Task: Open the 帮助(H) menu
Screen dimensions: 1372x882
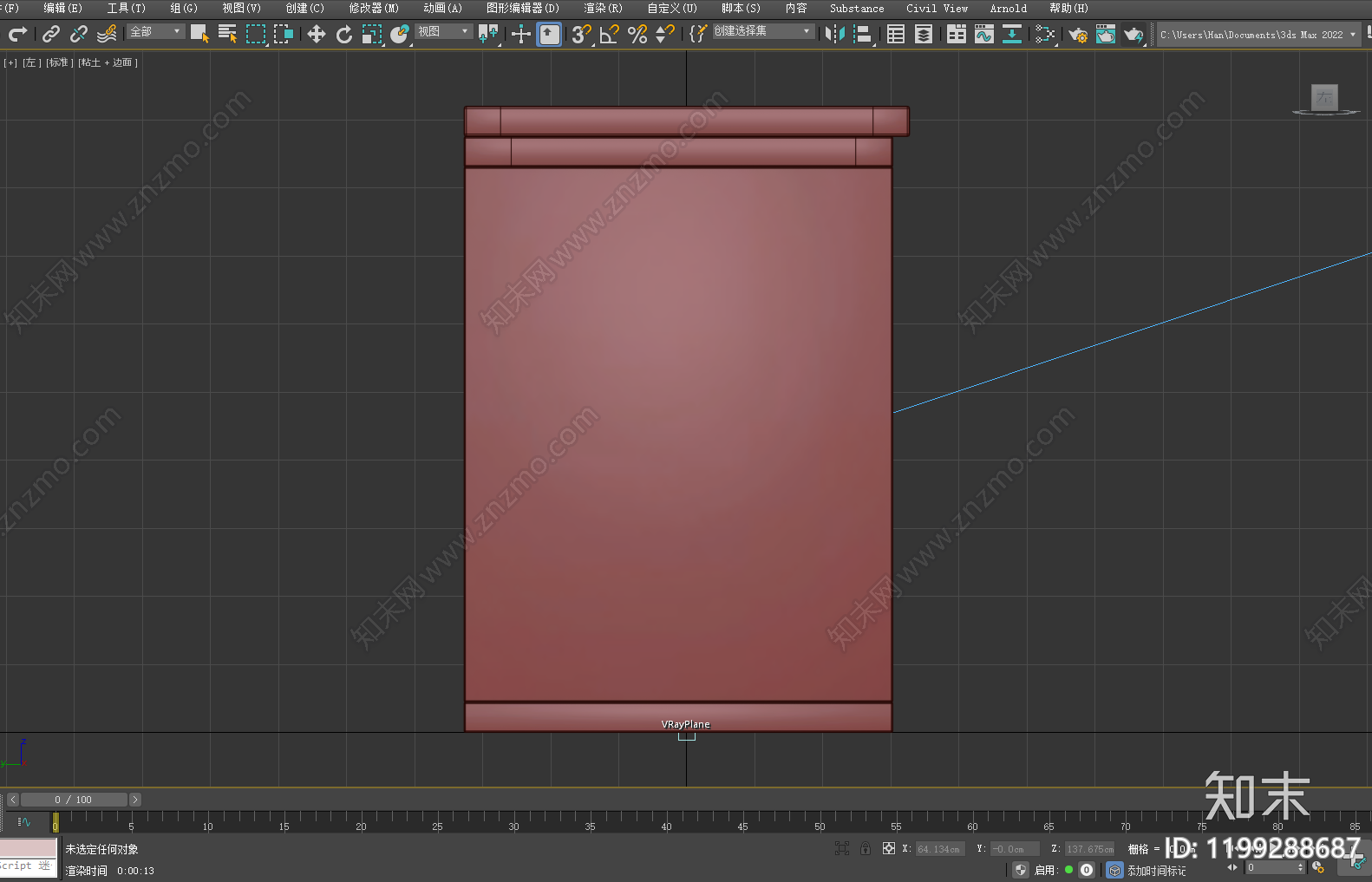Action: [x=1068, y=8]
